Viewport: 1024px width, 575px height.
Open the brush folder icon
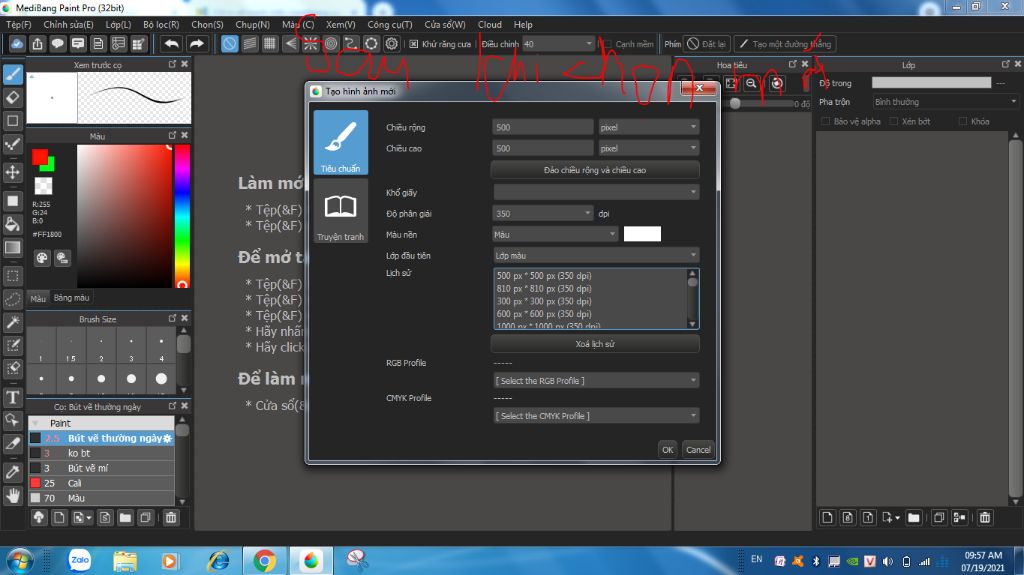click(125, 518)
